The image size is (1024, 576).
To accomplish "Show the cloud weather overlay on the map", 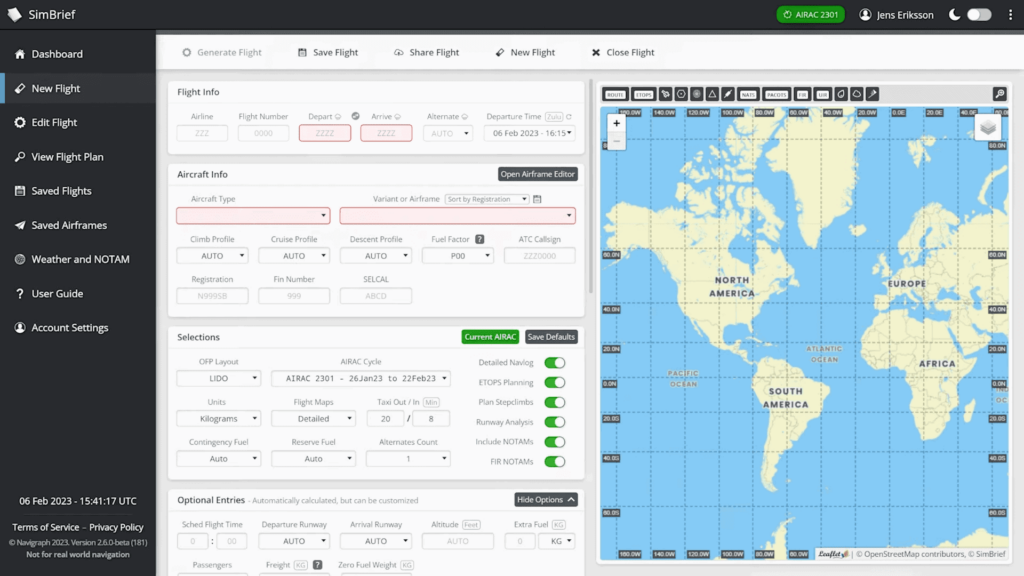I will (857, 94).
